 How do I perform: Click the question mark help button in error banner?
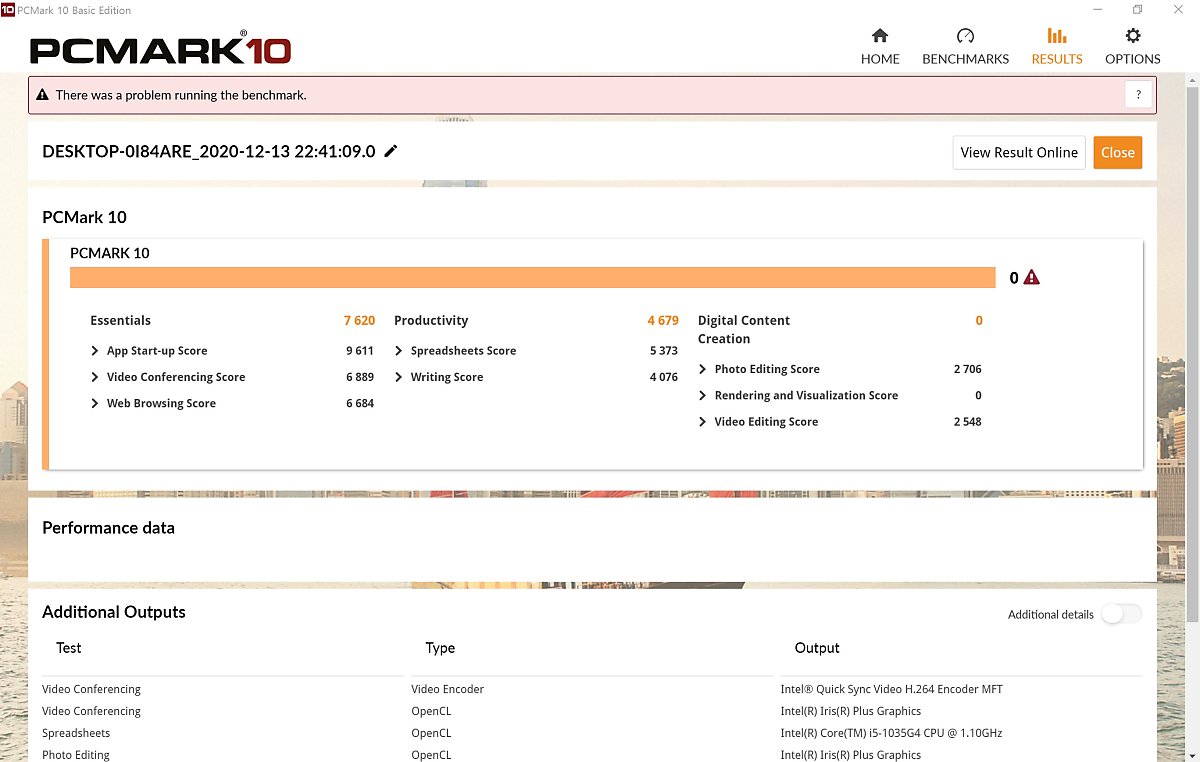click(x=1138, y=95)
